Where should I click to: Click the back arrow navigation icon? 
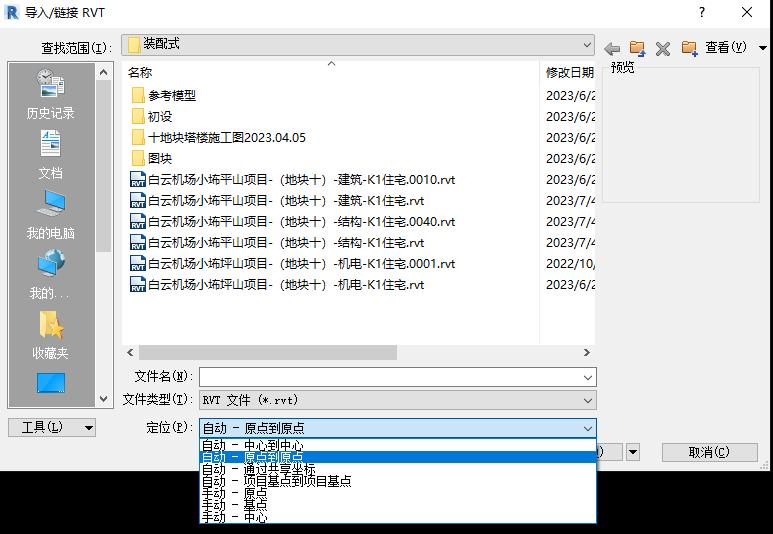612,48
